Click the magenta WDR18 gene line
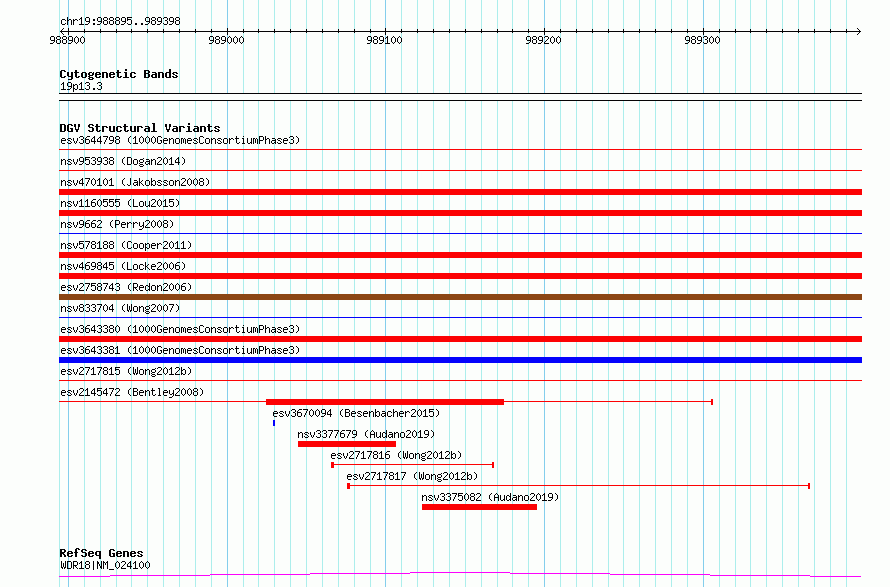The width and height of the screenshot is (890, 587). pyautogui.click(x=460, y=575)
